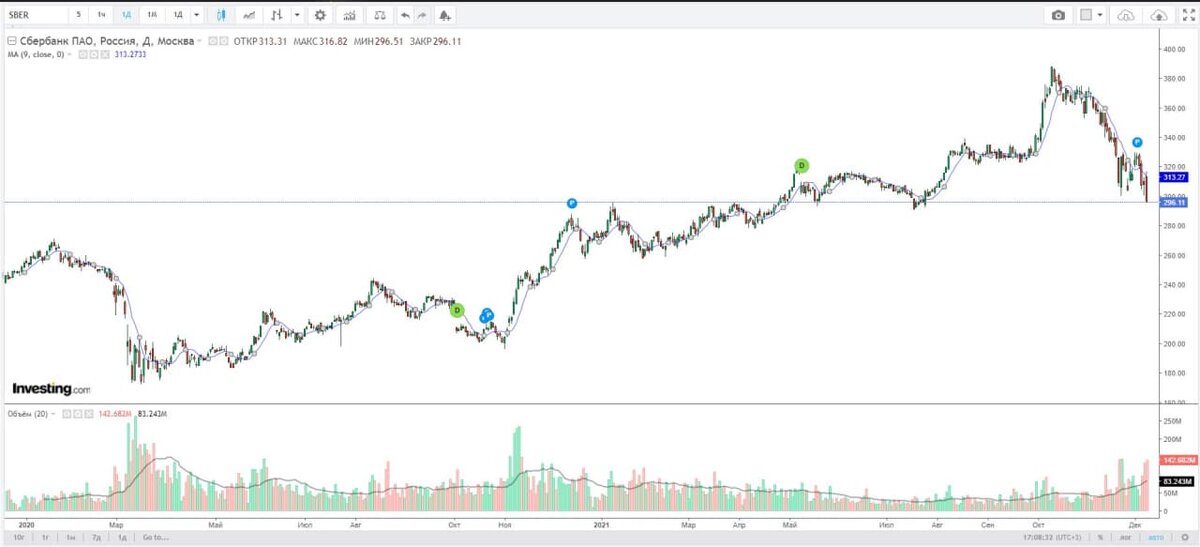Collapse the Сбербанк ПАО legend
Screen dimensions: 1200x547
click(x=11, y=41)
